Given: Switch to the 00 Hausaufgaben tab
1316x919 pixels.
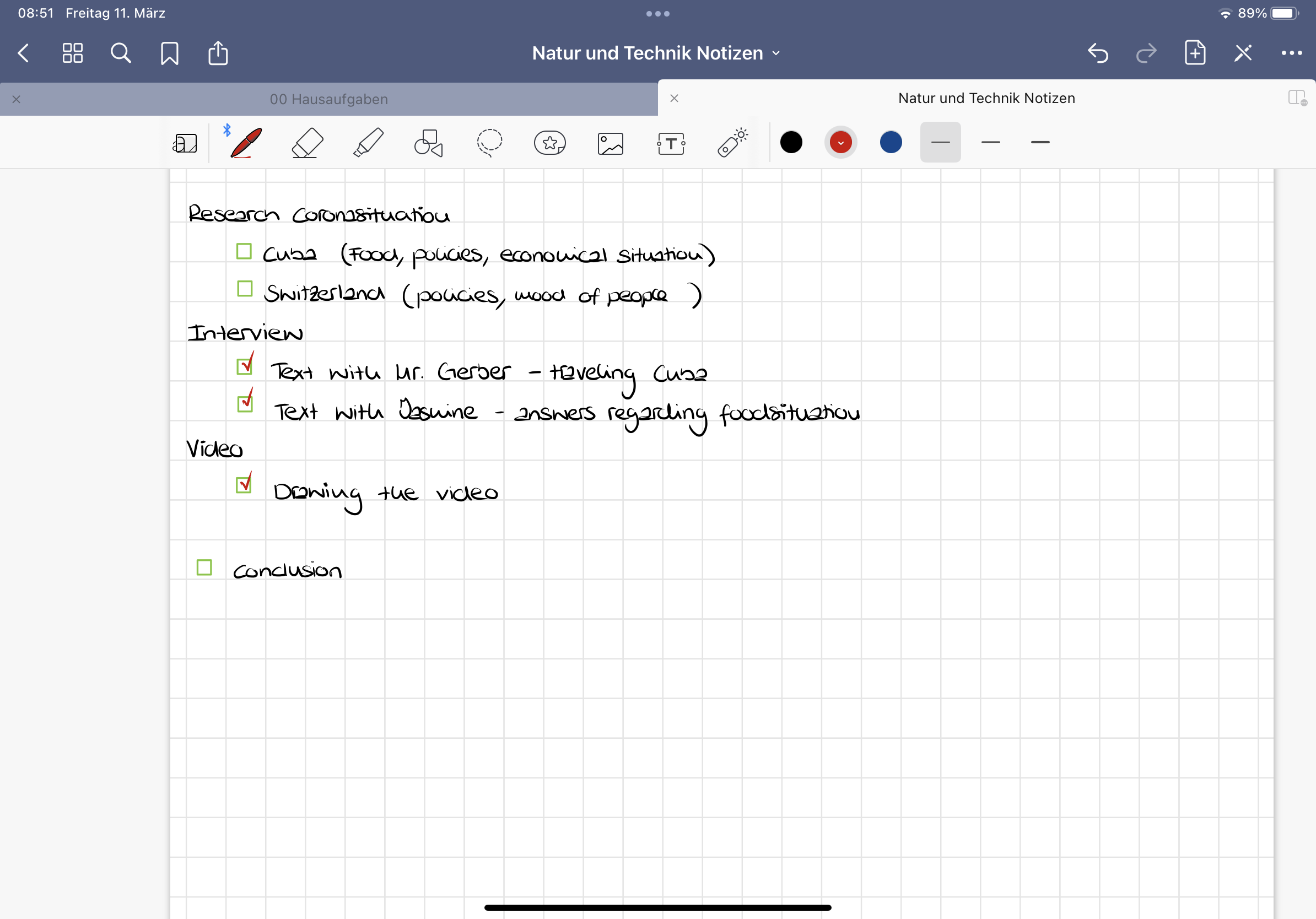Looking at the screenshot, I should click(x=328, y=99).
